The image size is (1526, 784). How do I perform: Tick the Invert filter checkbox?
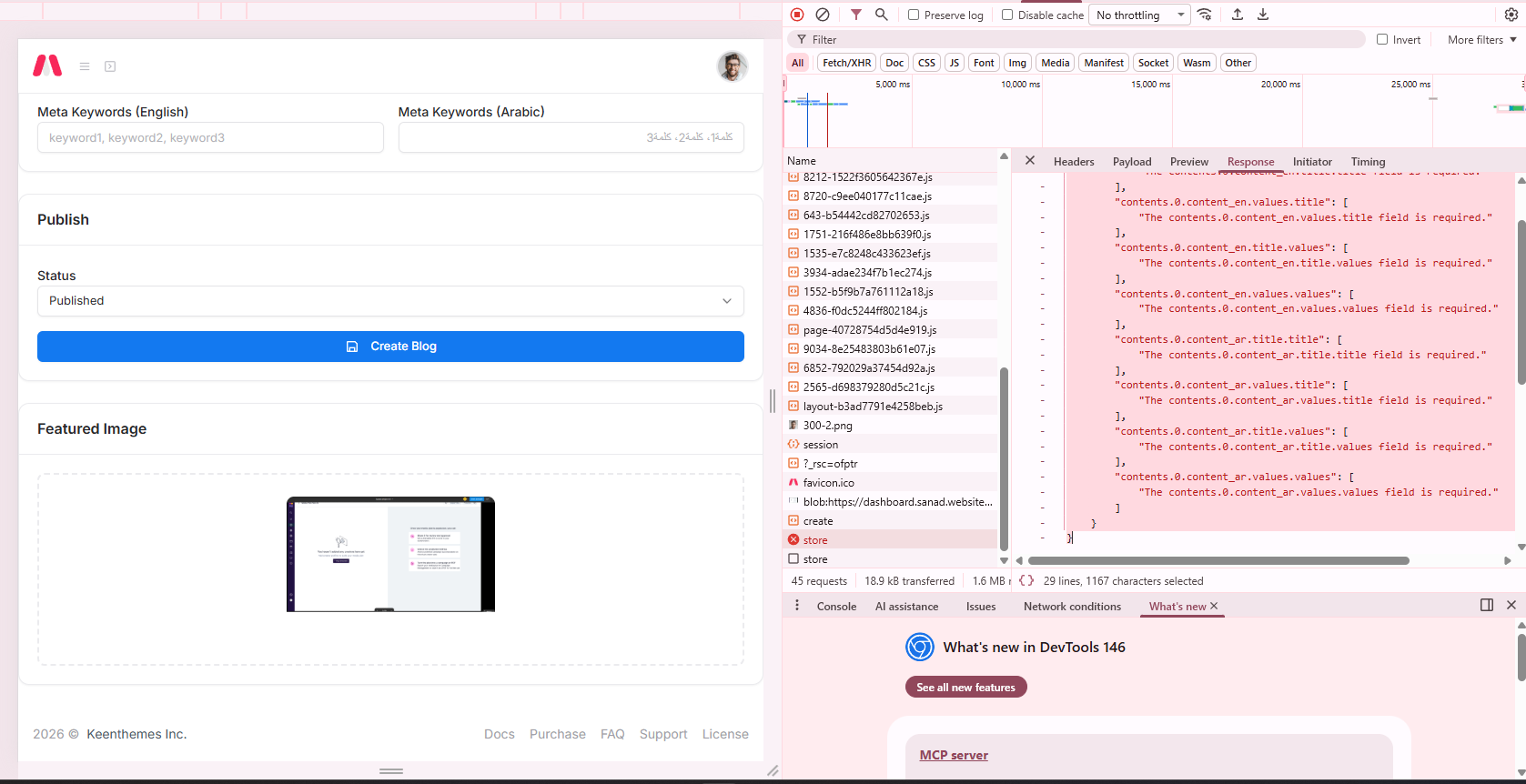1382,39
